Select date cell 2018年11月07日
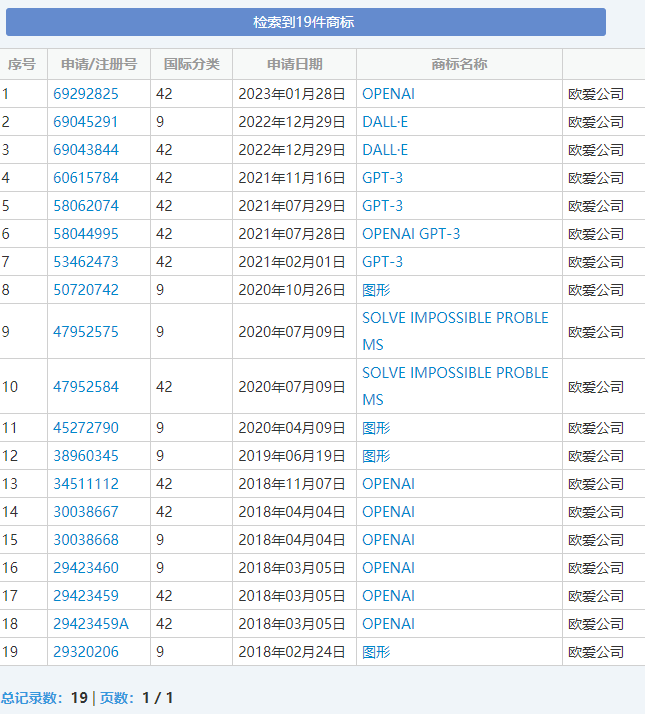The height and width of the screenshot is (714, 645). [292, 484]
